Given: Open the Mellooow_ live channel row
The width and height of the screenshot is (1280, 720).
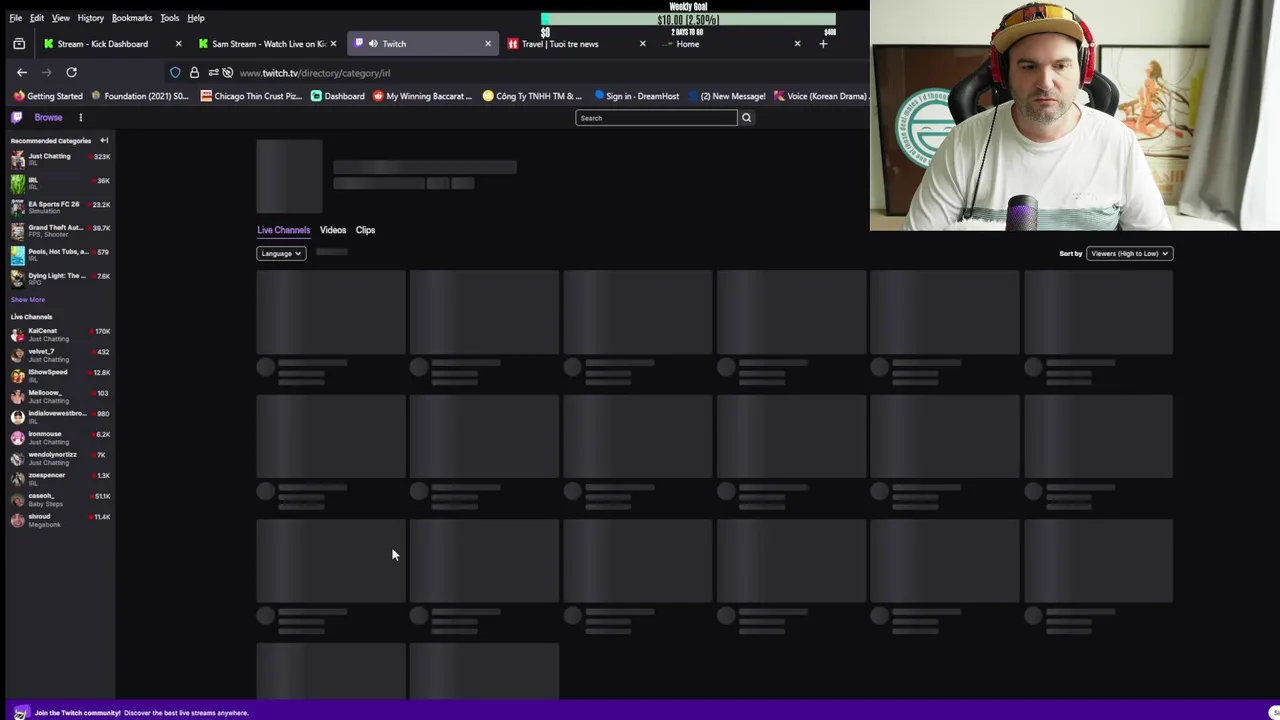Looking at the screenshot, I should [x=60, y=396].
